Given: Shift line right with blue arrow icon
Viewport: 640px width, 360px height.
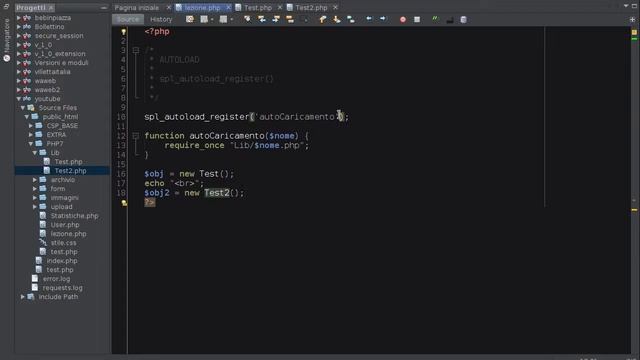Looking at the screenshot, I should (x=383, y=19).
